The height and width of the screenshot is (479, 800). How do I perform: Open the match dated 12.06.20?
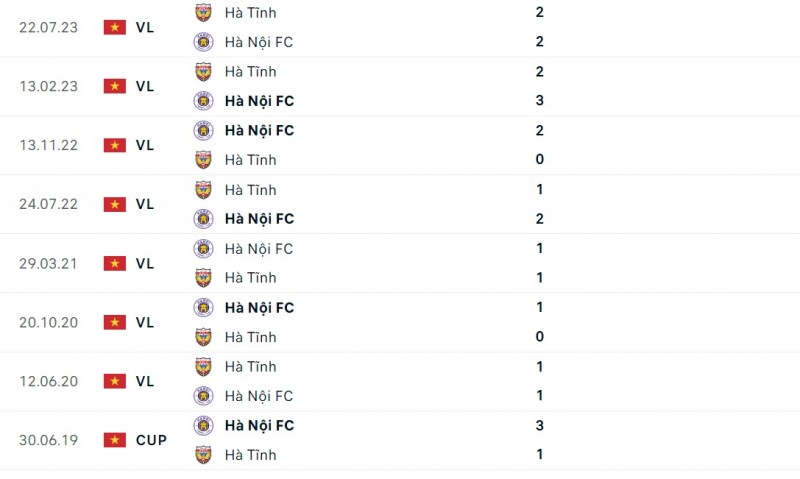click(46, 381)
